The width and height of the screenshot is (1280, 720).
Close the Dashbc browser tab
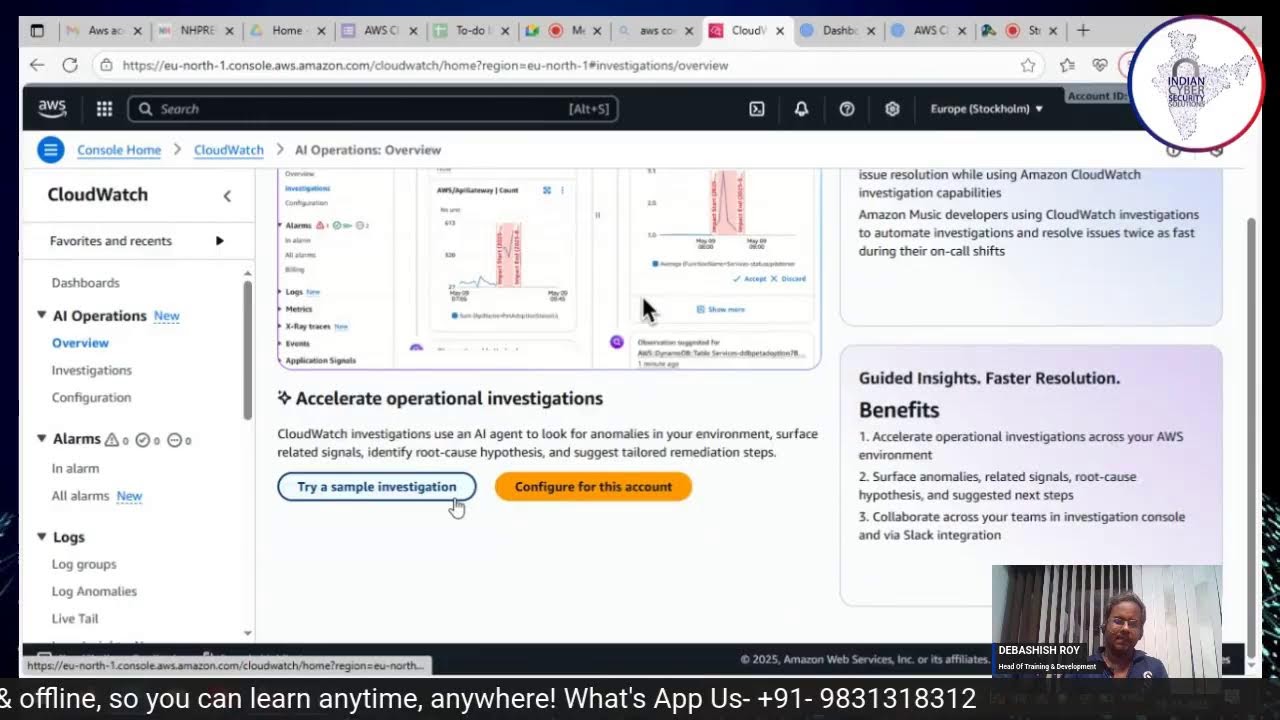(x=872, y=31)
